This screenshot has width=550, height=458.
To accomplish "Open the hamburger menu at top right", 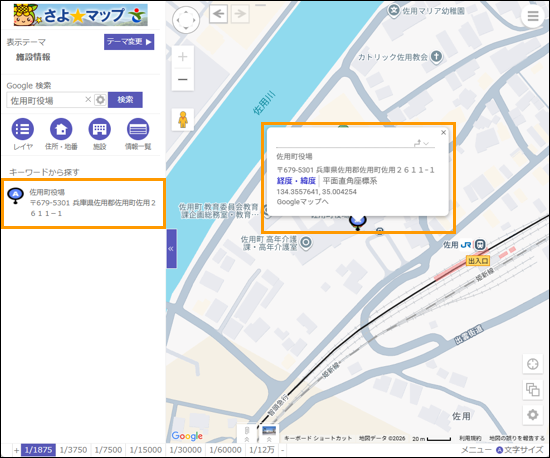I will [x=533, y=16].
